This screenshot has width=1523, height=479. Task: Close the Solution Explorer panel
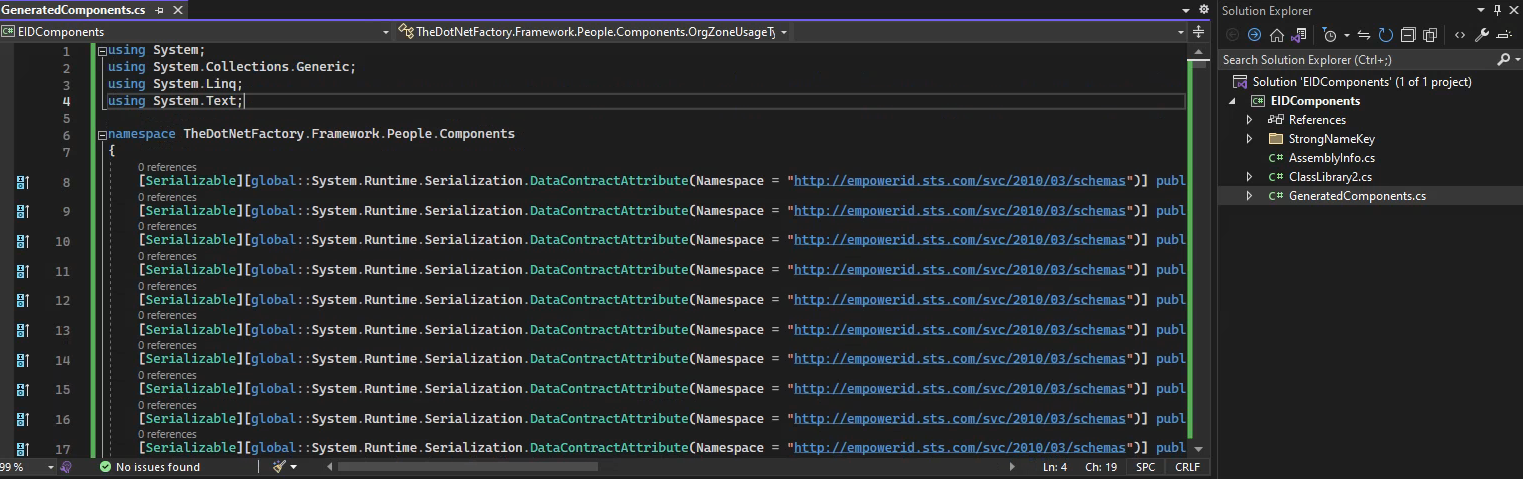[1512, 10]
